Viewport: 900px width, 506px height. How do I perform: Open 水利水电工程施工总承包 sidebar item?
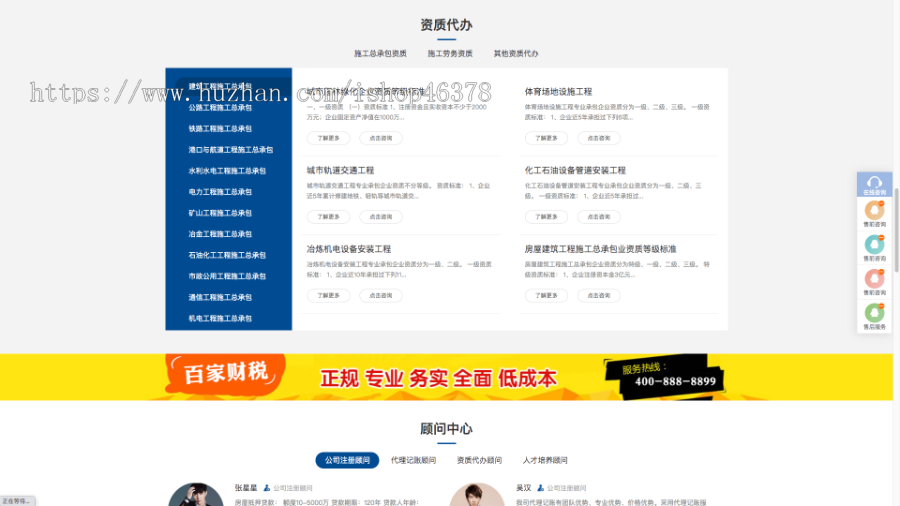227,171
